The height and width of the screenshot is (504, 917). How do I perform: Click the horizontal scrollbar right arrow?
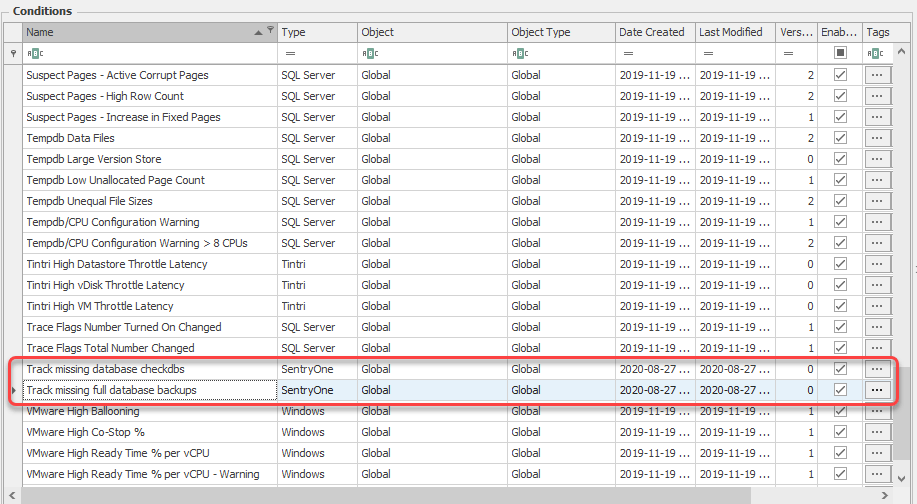(885, 496)
